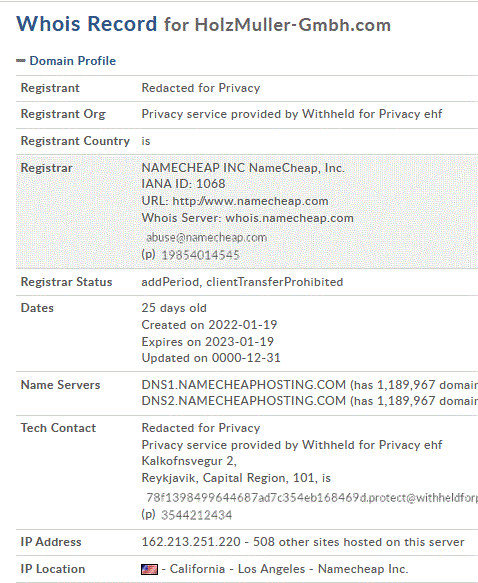Click the US flag icon in IP Location
Image resolution: width=478 pixels, height=583 pixels.
click(x=149, y=569)
